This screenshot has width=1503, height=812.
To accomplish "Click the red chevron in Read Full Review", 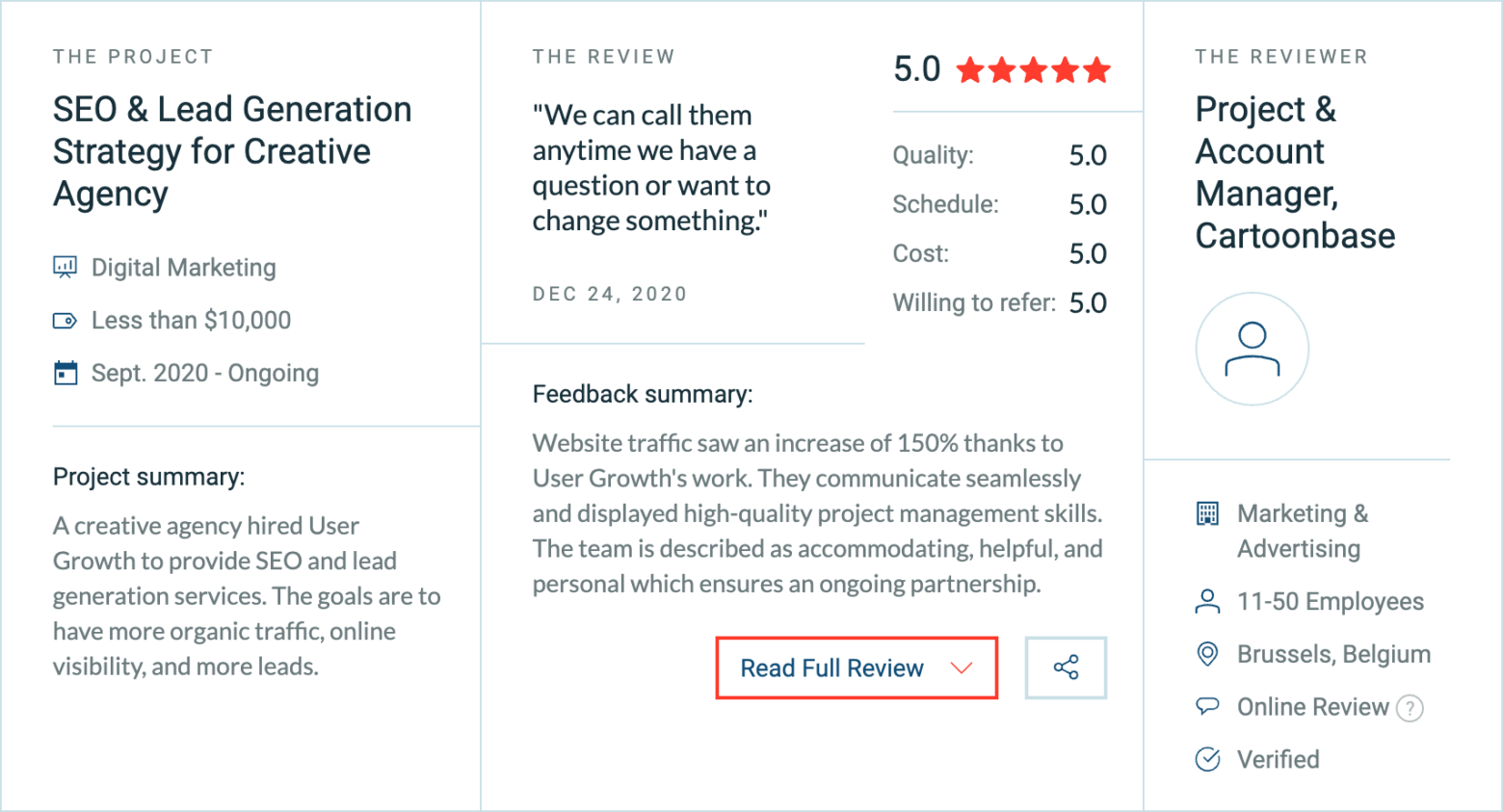I will click(x=962, y=668).
